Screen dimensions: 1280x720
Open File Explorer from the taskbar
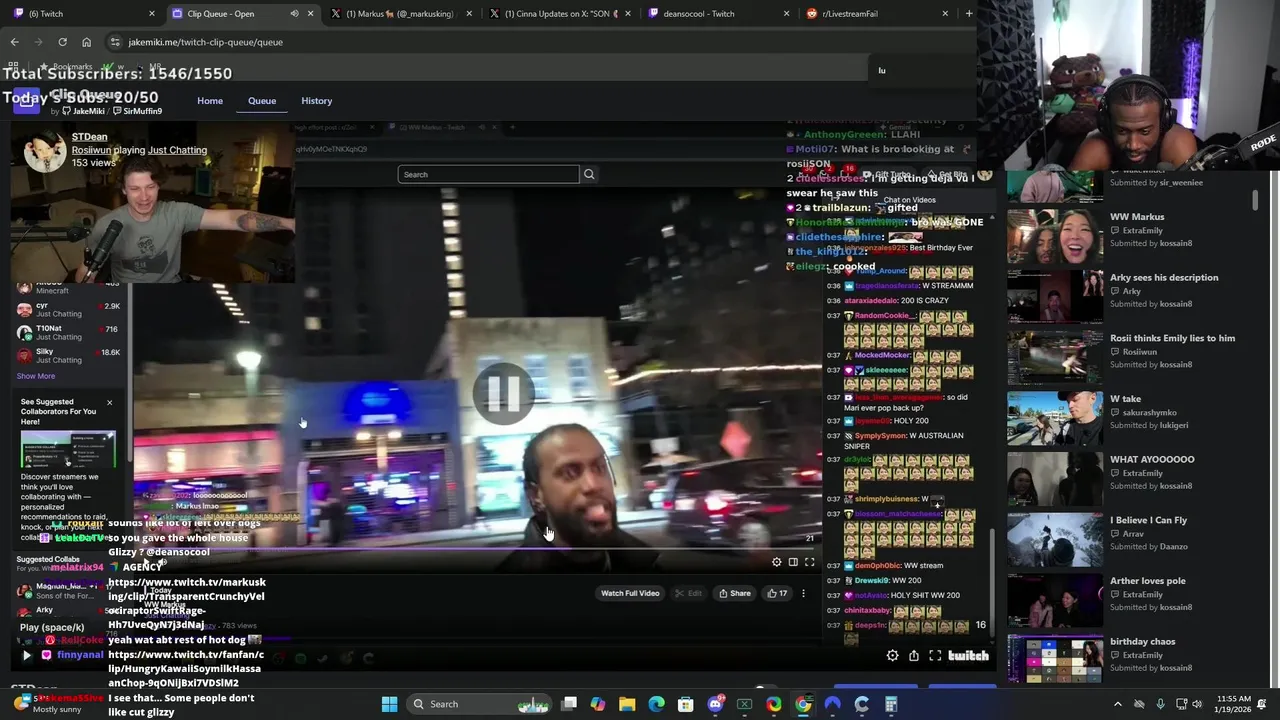[627, 704]
